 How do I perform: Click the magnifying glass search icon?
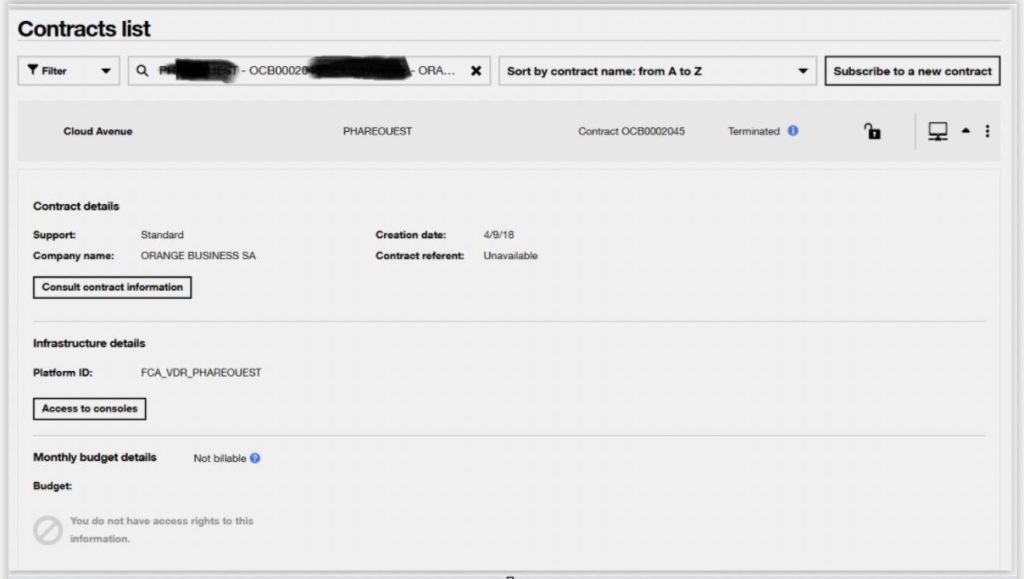click(x=142, y=71)
